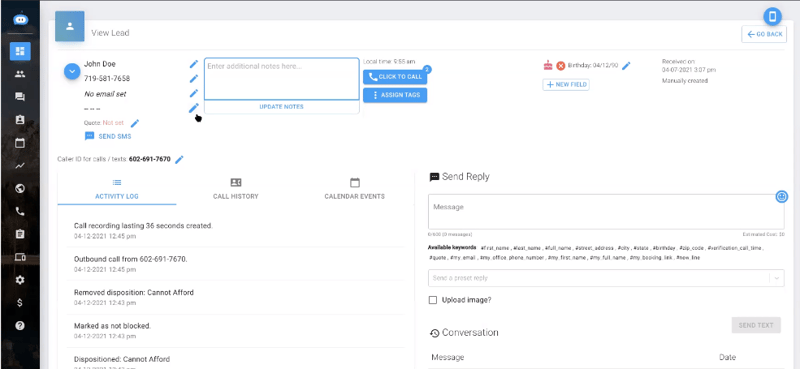Toggle the Upload image checkbox
Image resolution: width=800 pixels, height=369 pixels.
[x=433, y=300]
